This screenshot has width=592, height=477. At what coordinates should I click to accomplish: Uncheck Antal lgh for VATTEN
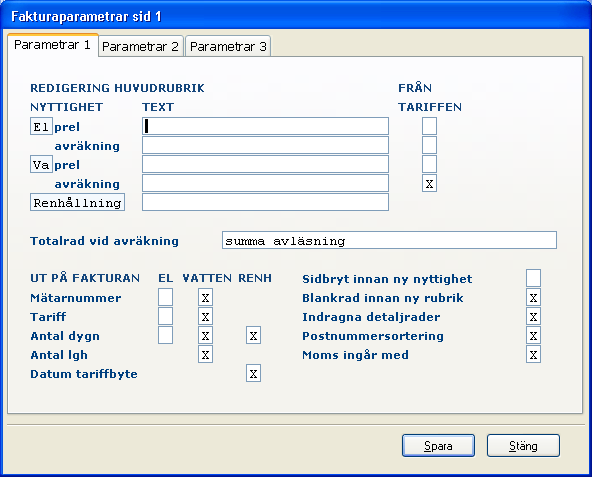[205, 354]
